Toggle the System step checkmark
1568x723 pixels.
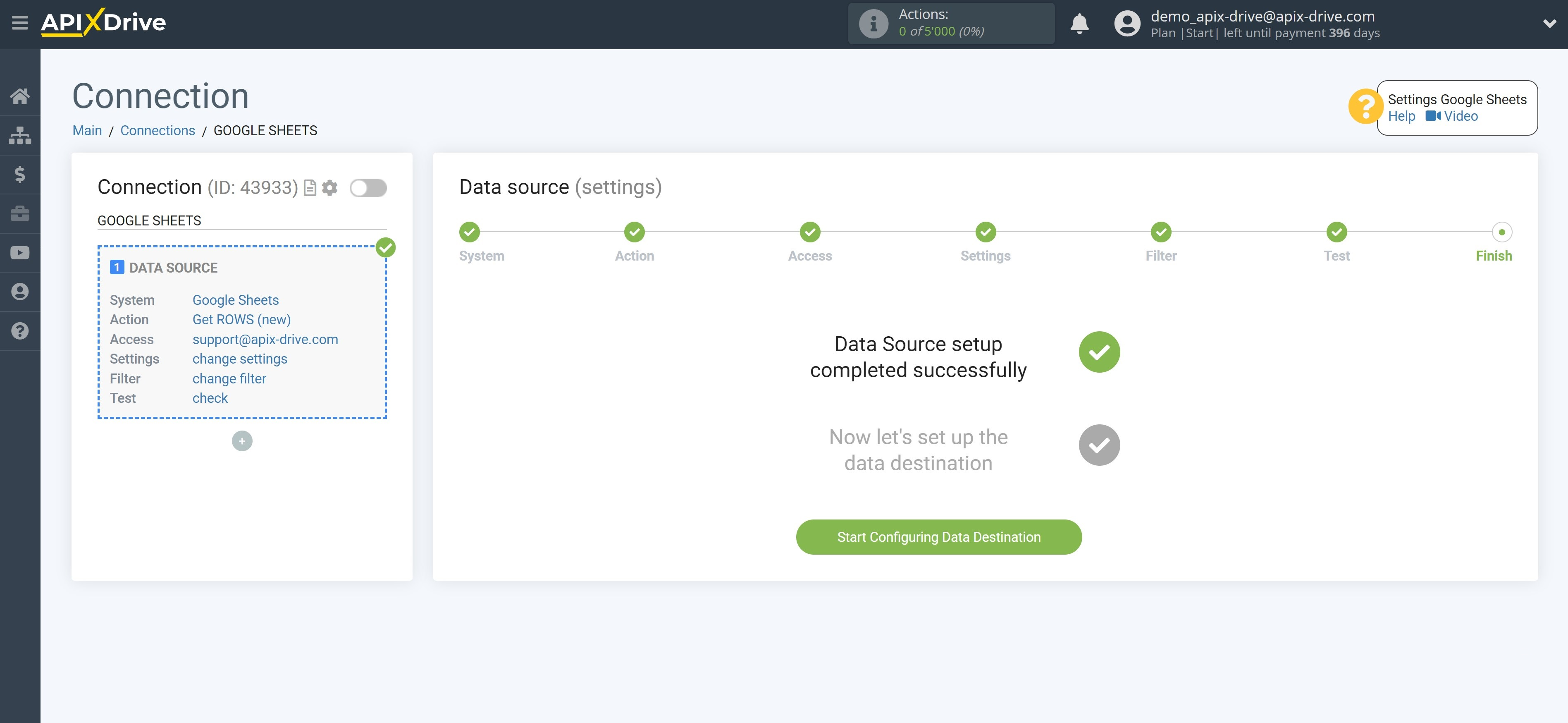(470, 231)
